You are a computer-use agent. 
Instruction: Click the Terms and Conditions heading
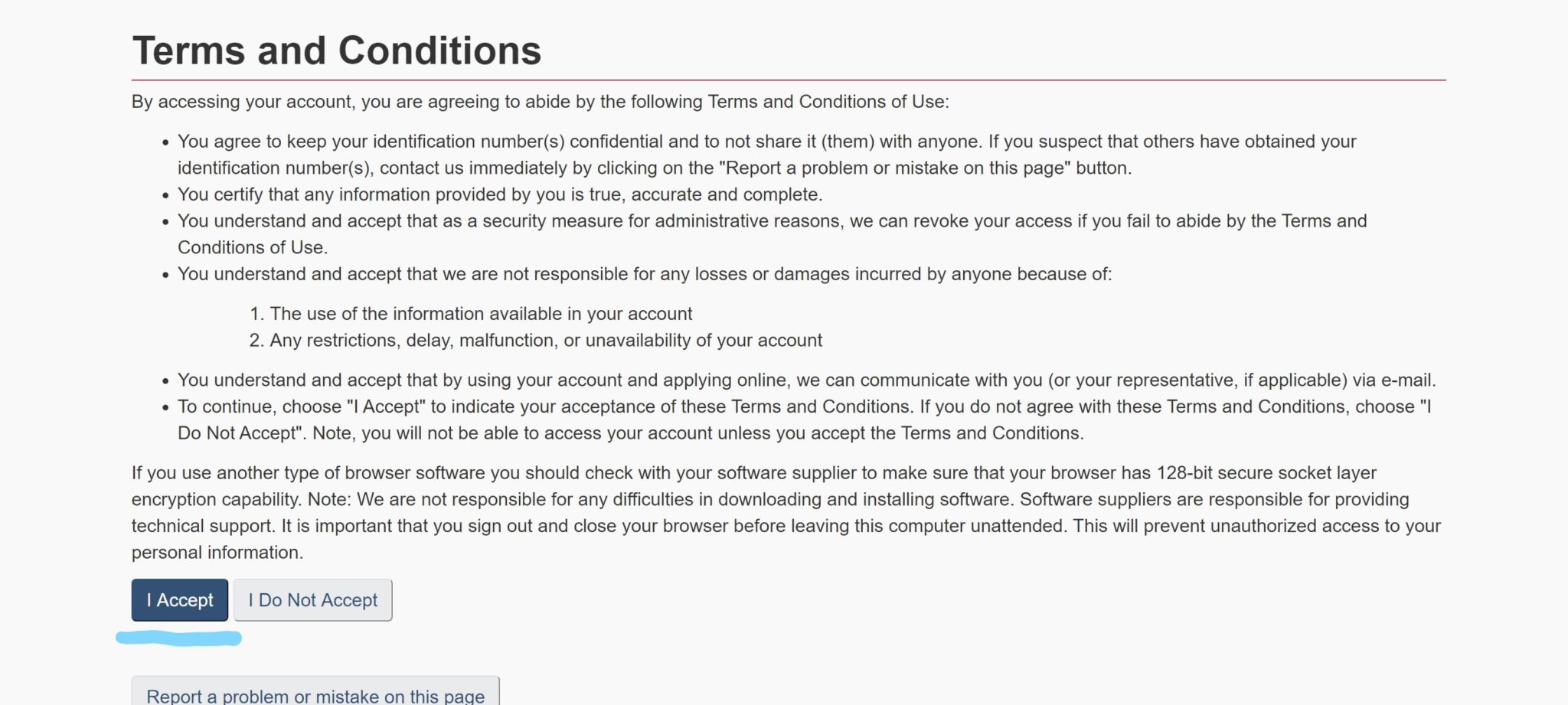point(337,51)
